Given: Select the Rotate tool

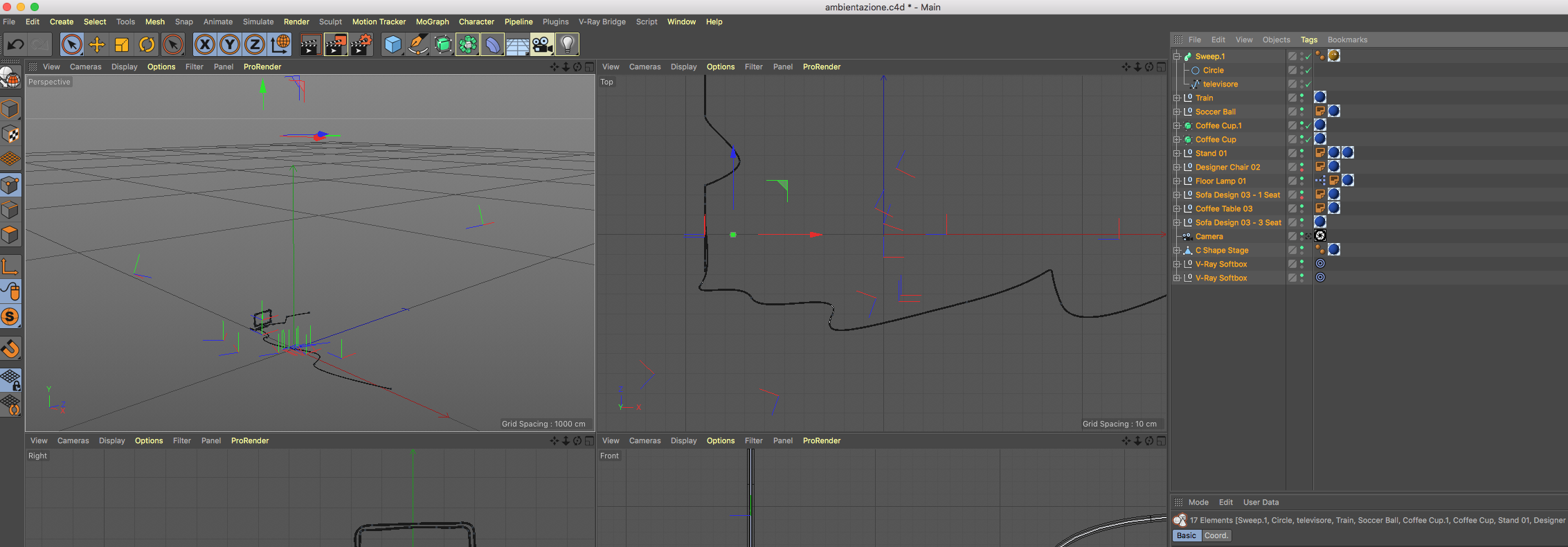Looking at the screenshot, I should [147, 45].
